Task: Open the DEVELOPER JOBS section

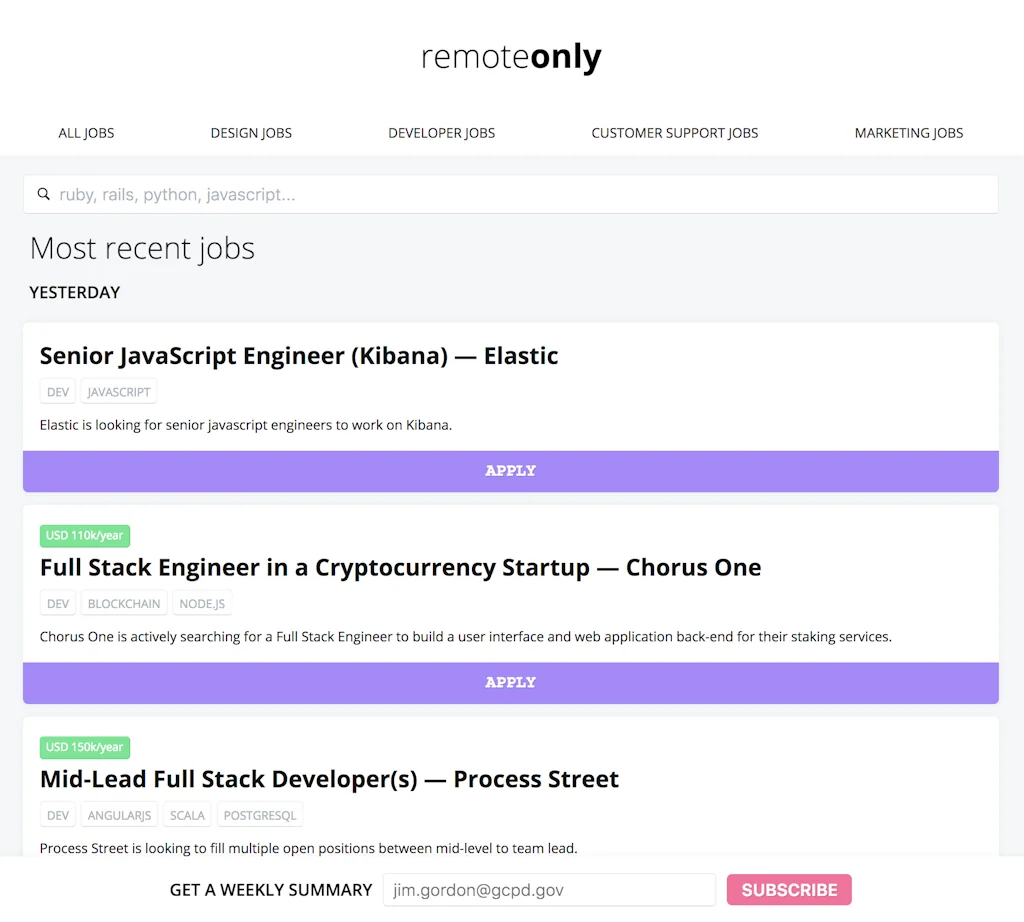Action: click(x=441, y=132)
